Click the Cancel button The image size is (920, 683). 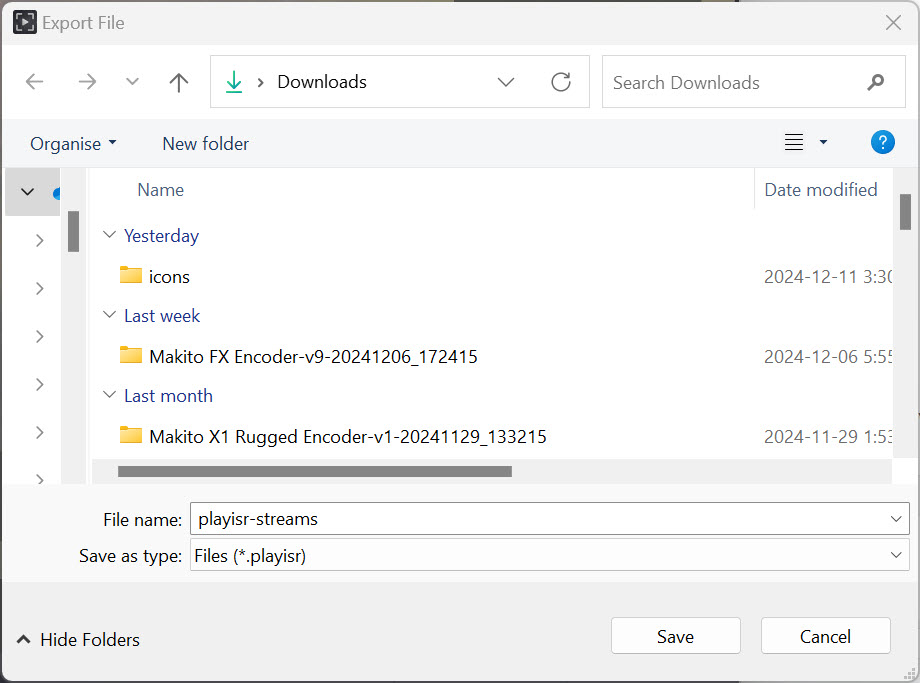pos(825,636)
